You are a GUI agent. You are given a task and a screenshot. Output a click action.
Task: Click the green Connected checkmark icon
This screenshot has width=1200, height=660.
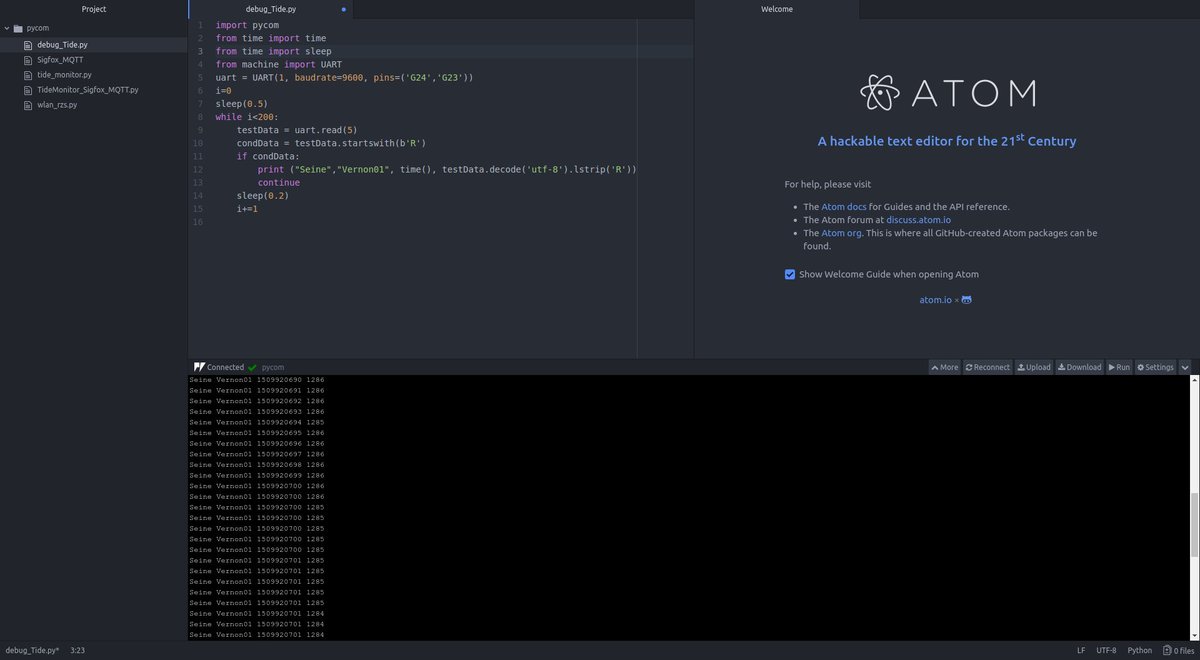(252, 367)
